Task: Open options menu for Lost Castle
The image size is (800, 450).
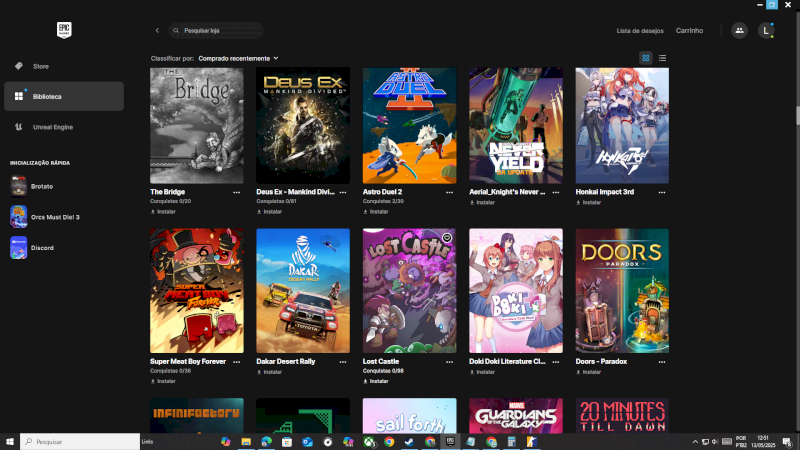Action: coord(449,362)
